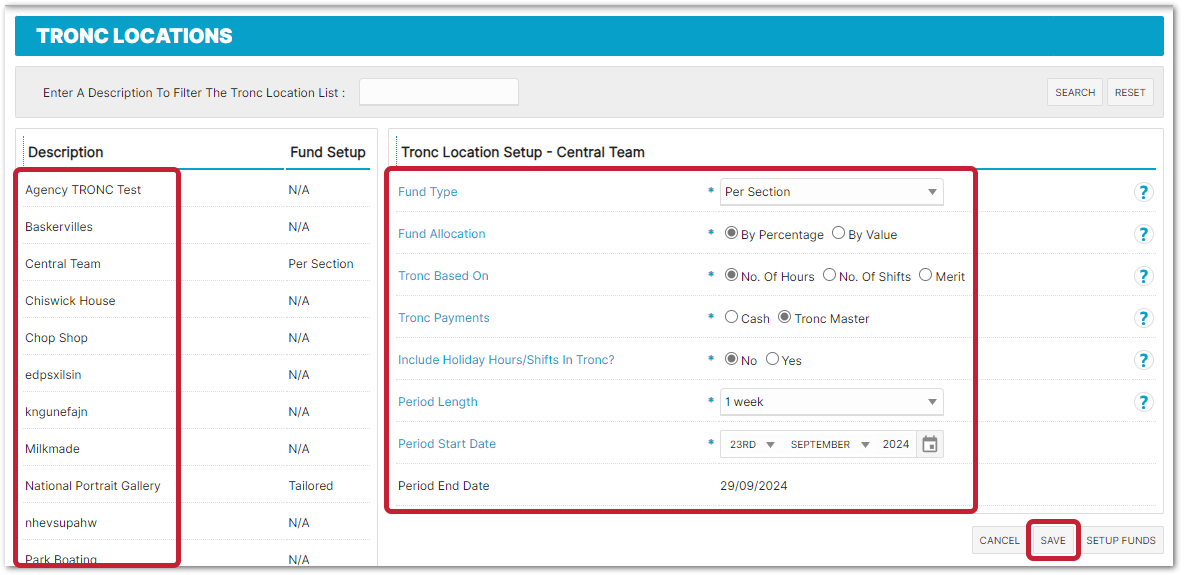Click help icon for Tronc Based On
Screen dimensions: 1184x575
1144,276
